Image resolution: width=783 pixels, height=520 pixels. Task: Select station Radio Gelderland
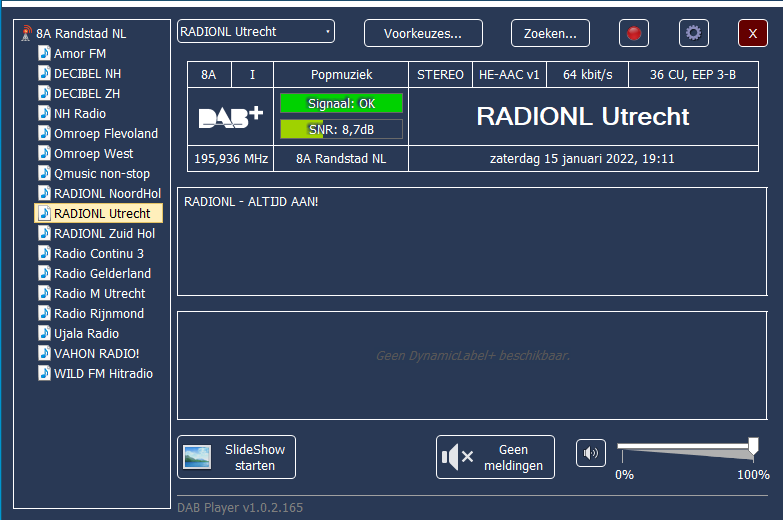(x=102, y=273)
